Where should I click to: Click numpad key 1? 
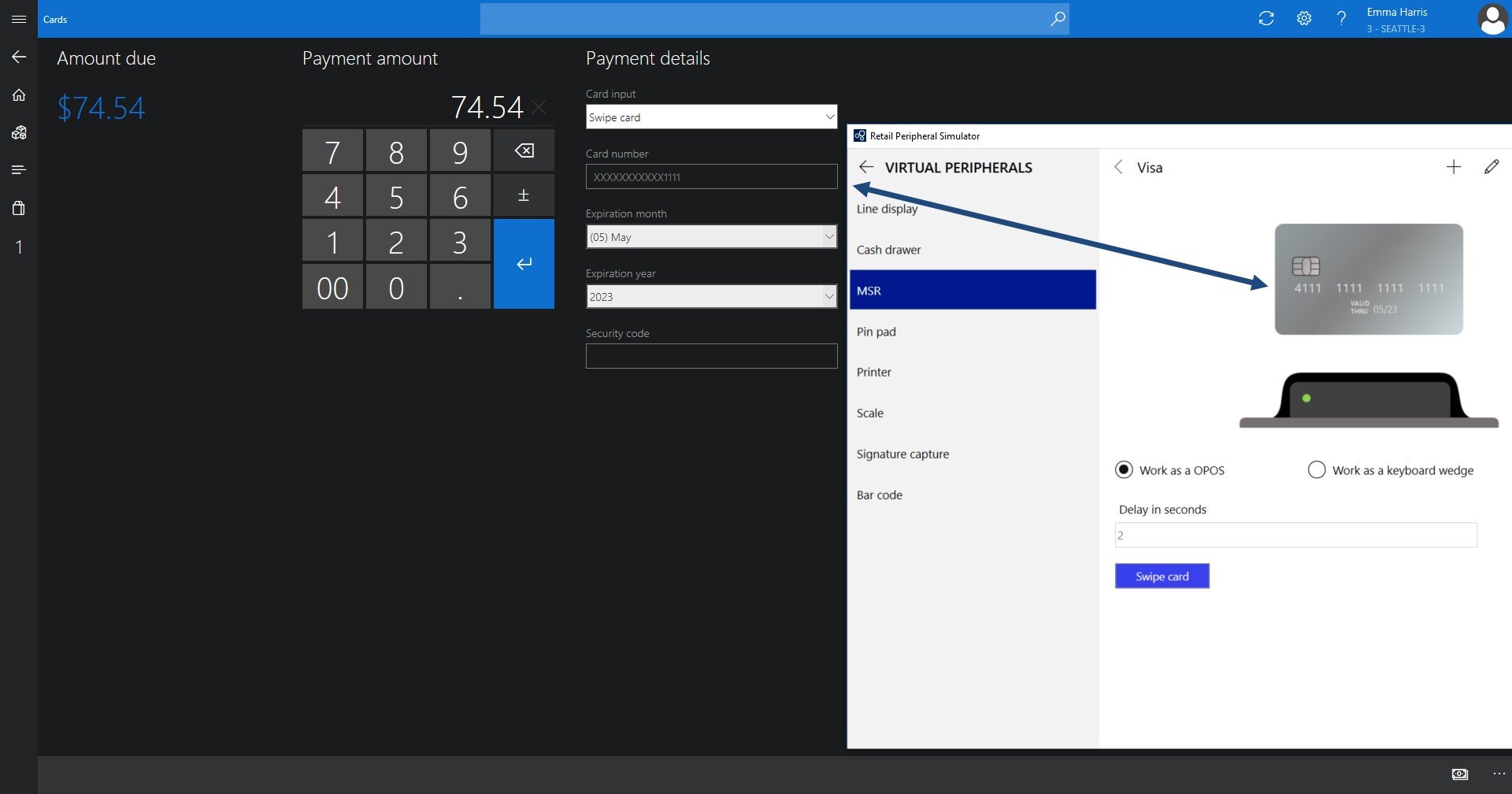(332, 240)
